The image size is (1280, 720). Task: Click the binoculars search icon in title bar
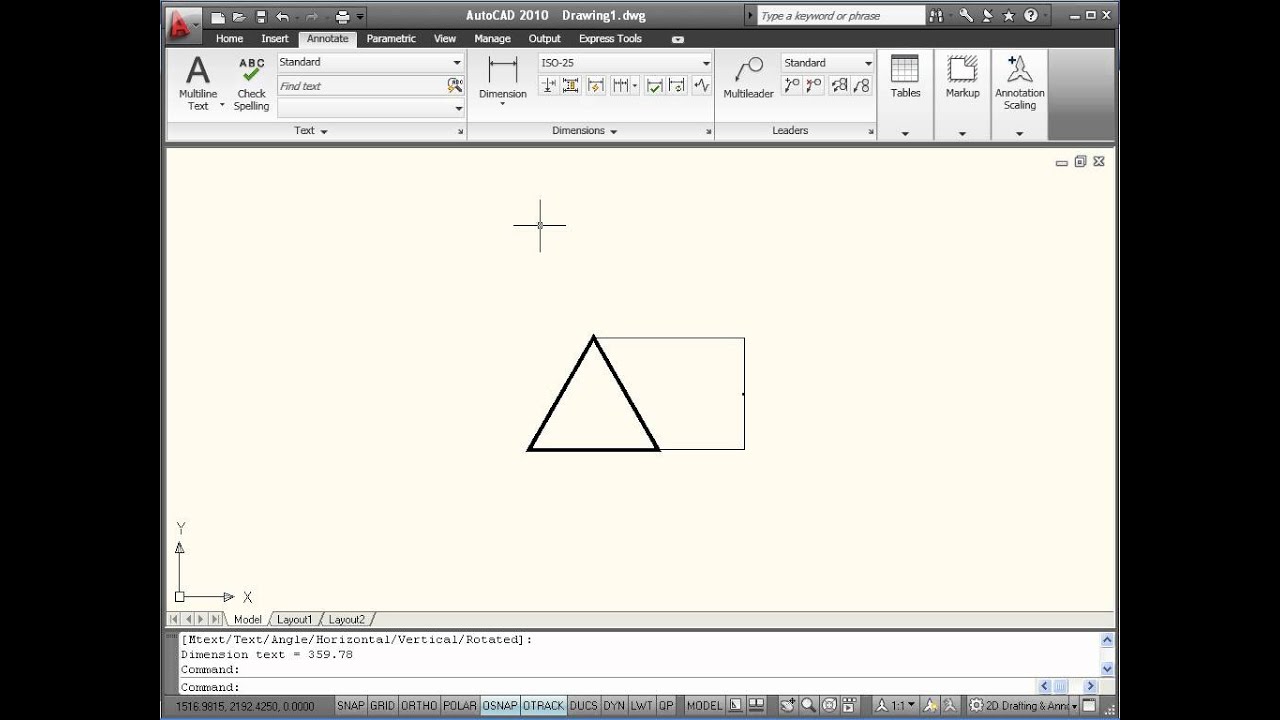[x=936, y=16]
